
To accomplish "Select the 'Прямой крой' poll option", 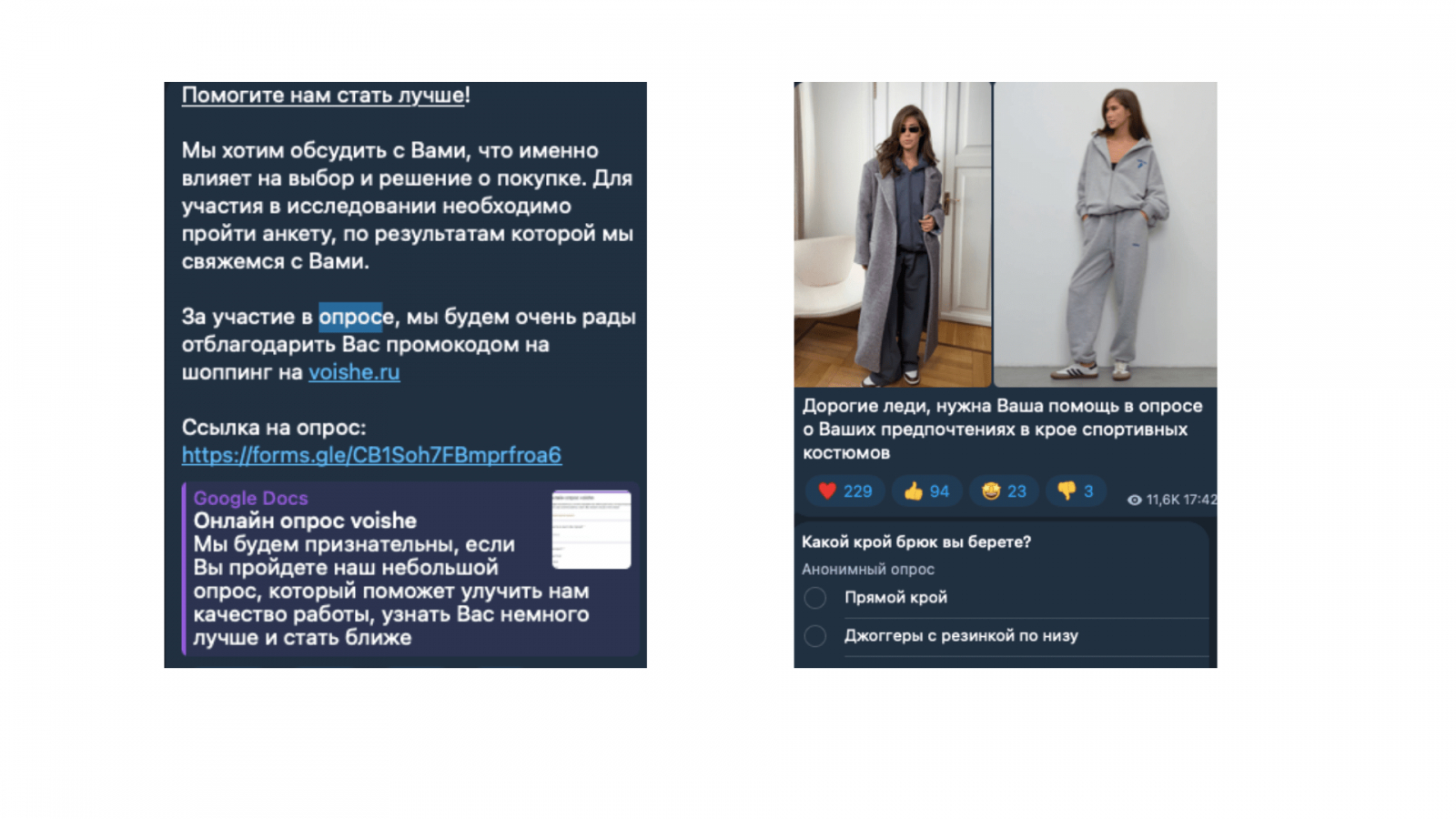I will tap(1006, 598).
